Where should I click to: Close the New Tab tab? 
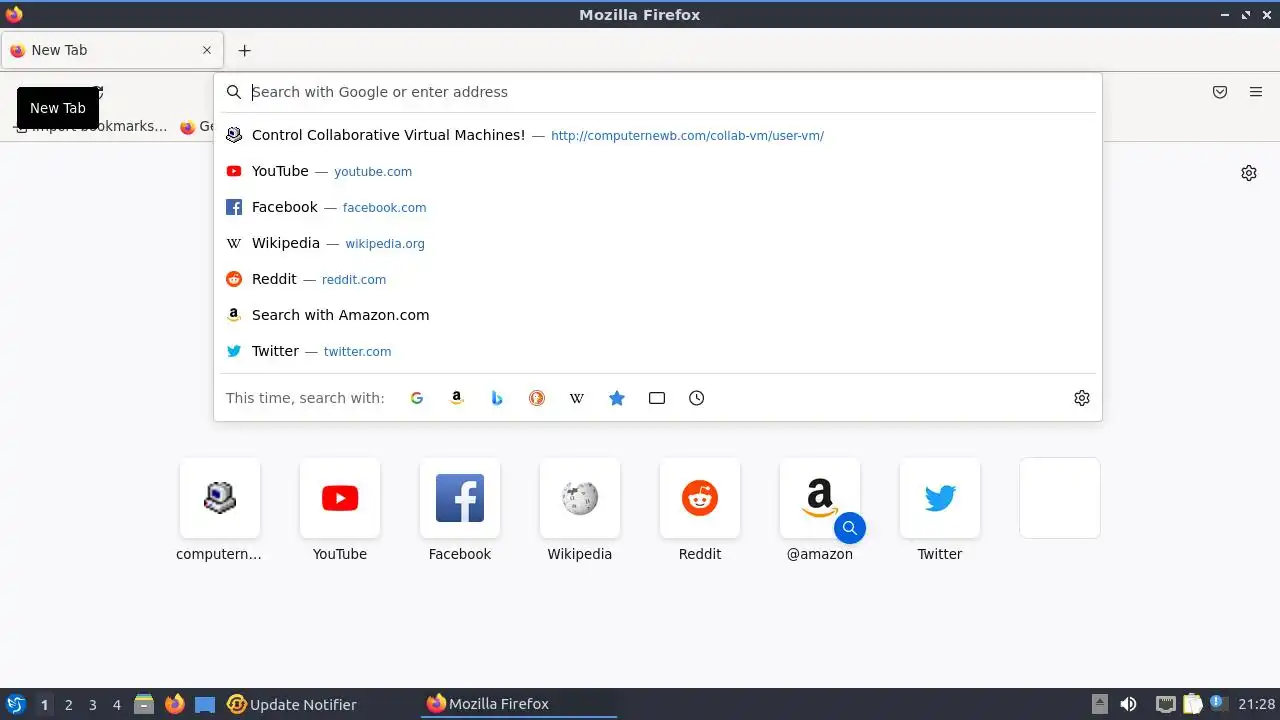(207, 50)
